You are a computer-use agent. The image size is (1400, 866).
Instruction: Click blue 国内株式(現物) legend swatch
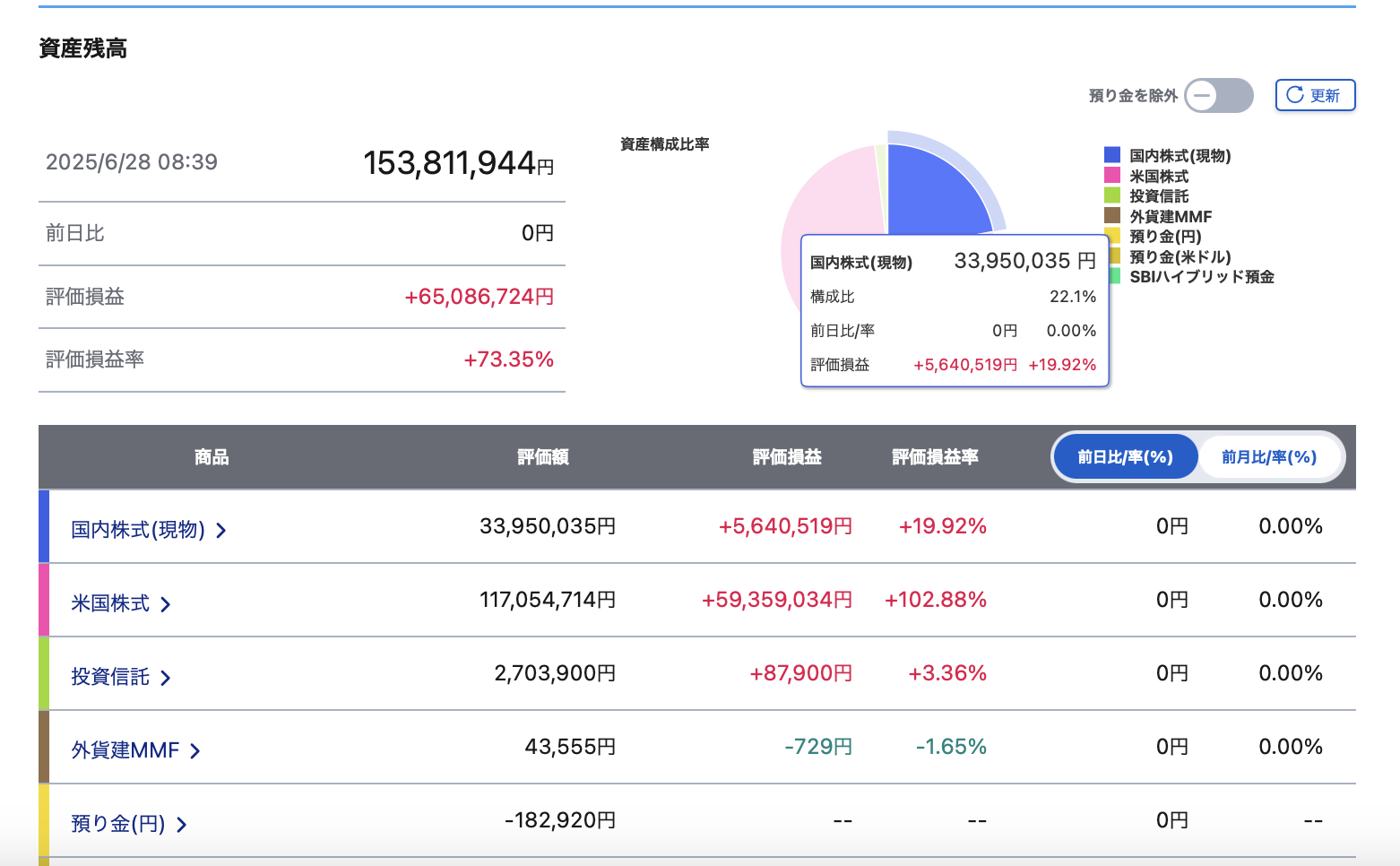coord(1112,155)
